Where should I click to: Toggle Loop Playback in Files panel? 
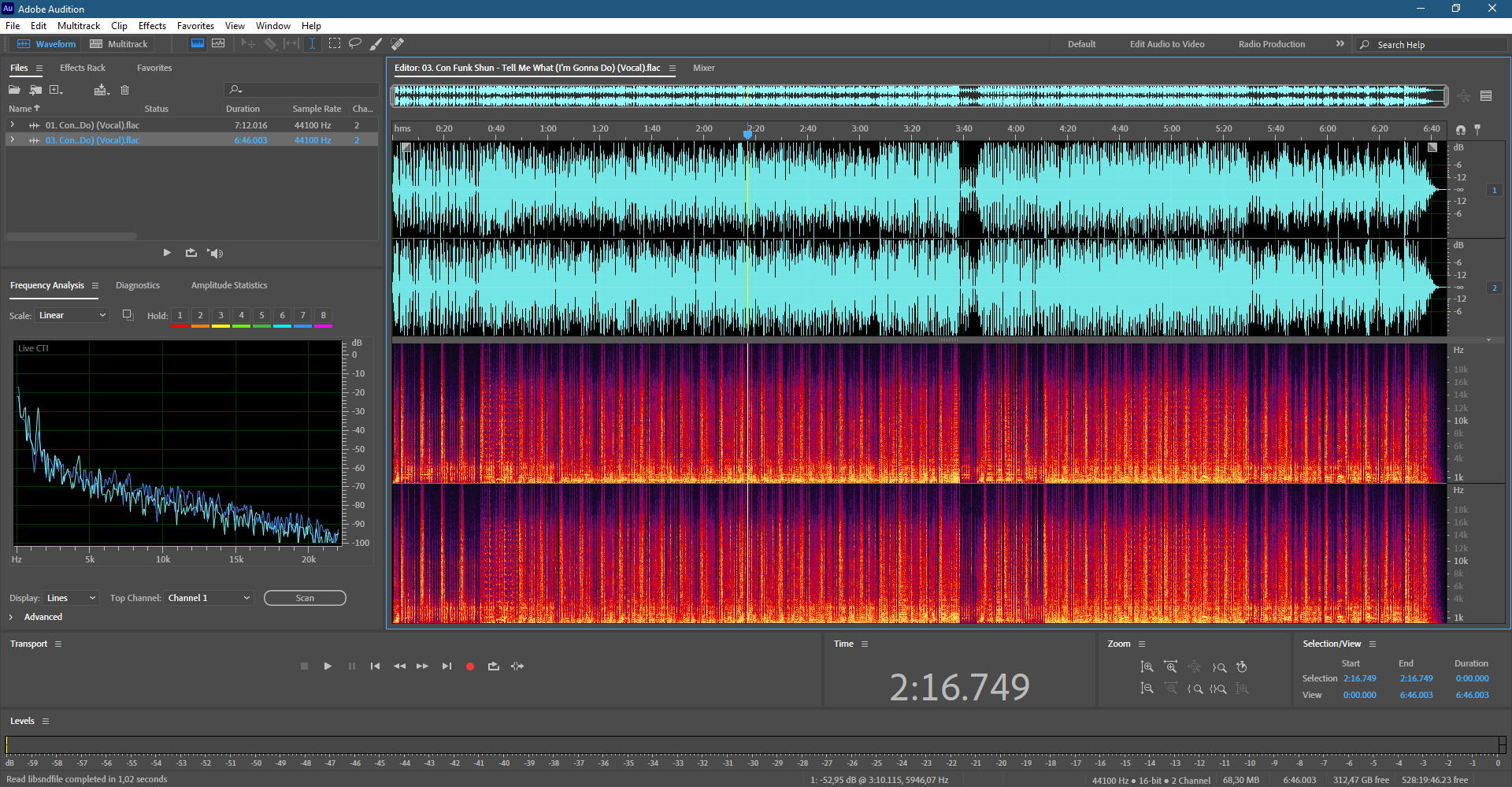[x=191, y=253]
